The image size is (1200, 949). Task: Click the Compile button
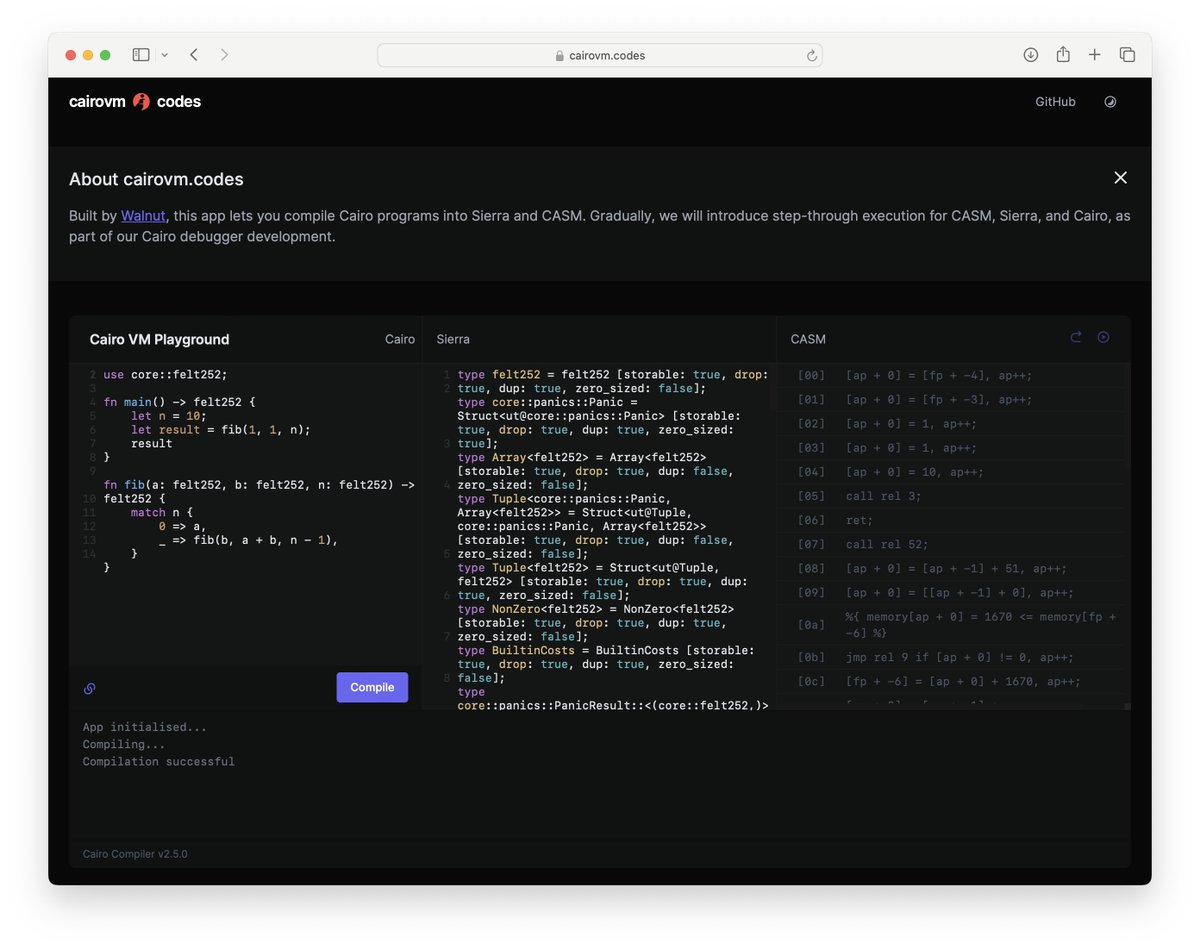372,687
